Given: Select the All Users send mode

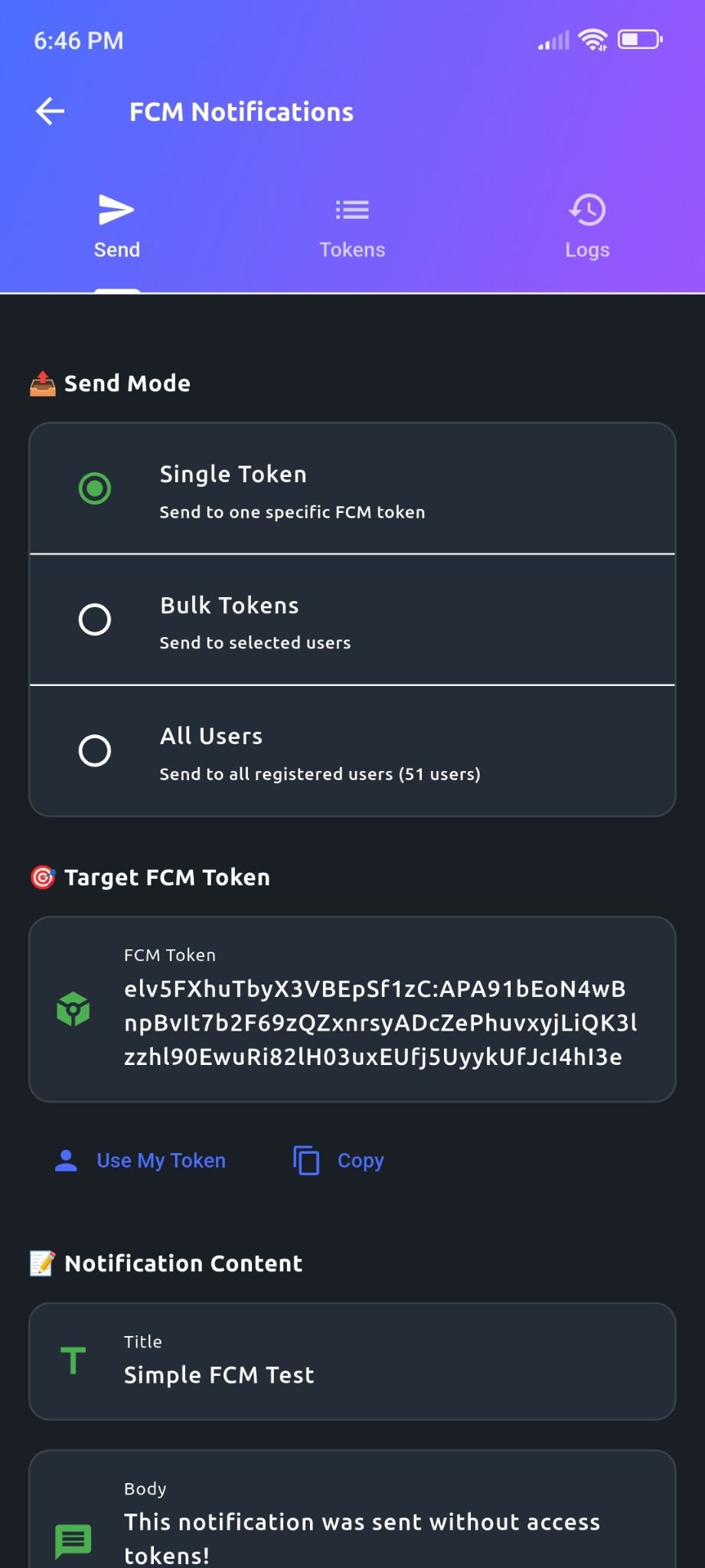Looking at the screenshot, I should coord(94,750).
